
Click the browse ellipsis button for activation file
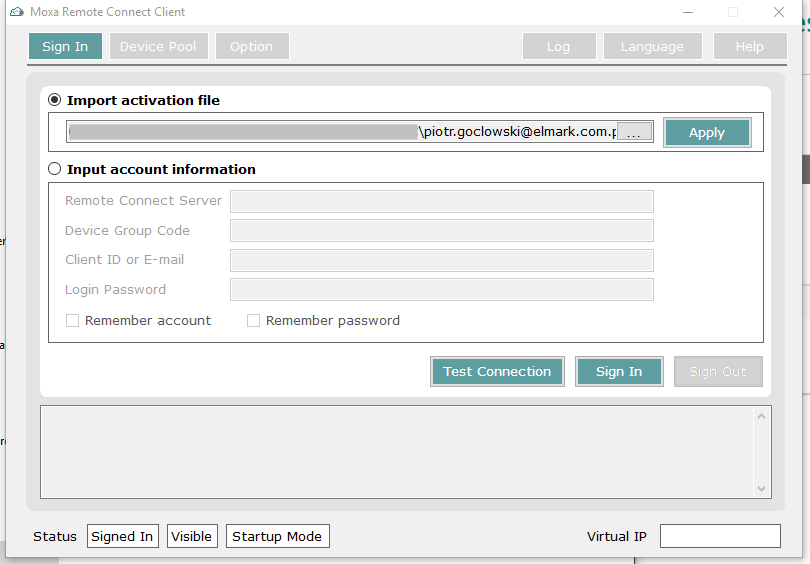(634, 132)
